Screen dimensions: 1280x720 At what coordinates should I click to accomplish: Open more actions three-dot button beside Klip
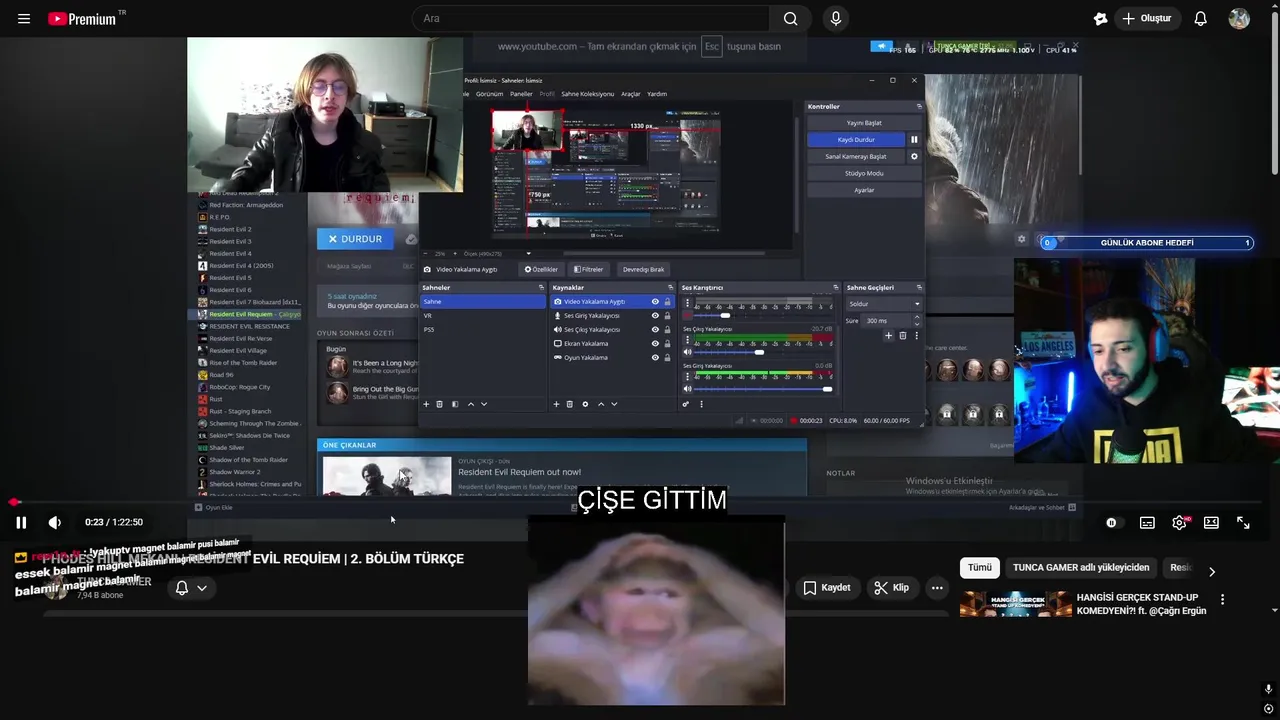[x=937, y=588]
